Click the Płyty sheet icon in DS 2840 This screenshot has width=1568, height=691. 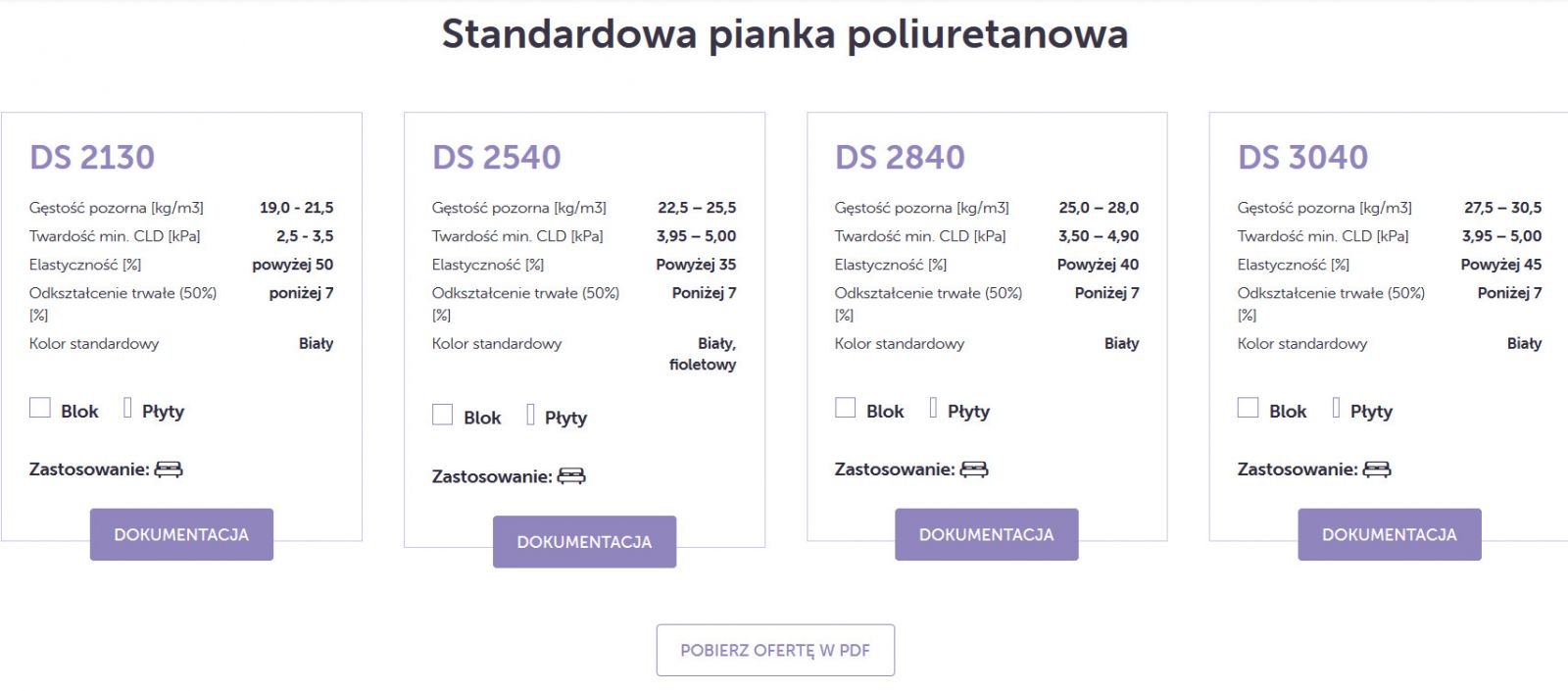[933, 408]
